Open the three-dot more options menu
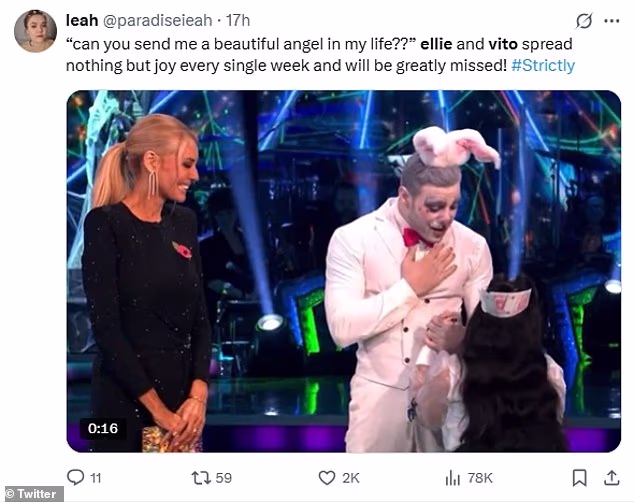This screenshot has height=502, width=634. (610, 20)
